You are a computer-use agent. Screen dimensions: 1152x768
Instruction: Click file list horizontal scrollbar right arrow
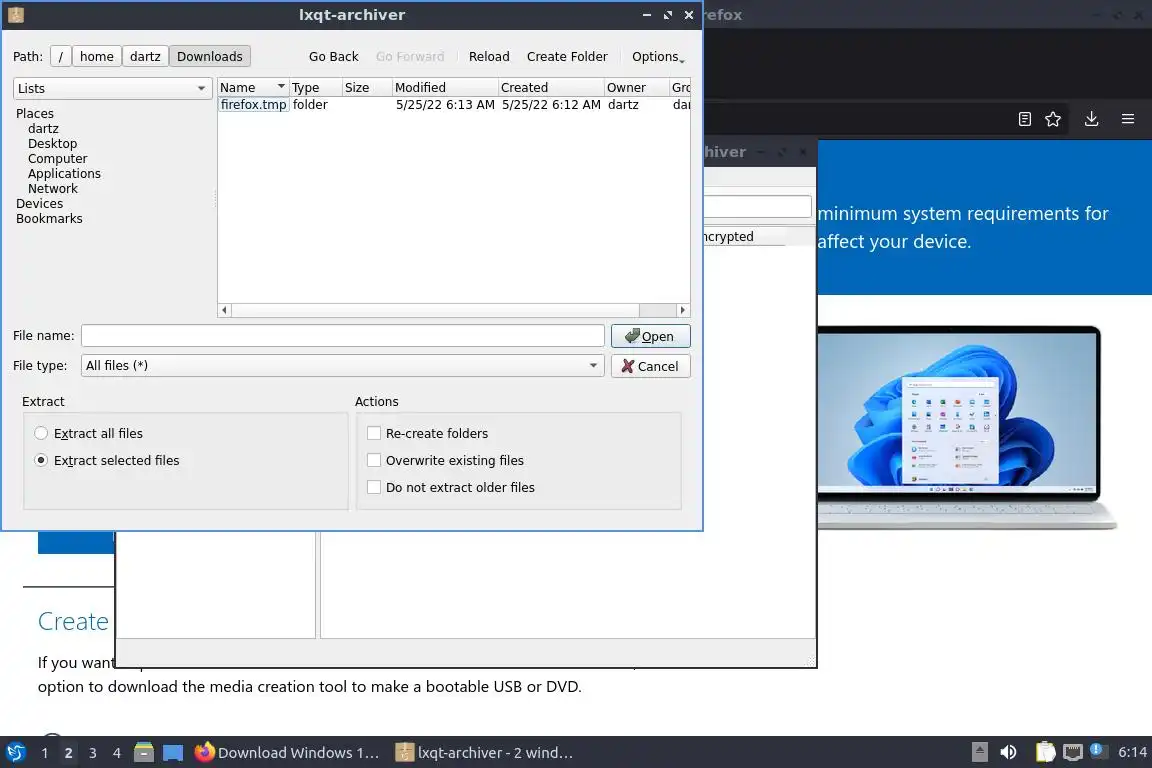(x=683, y=310)
